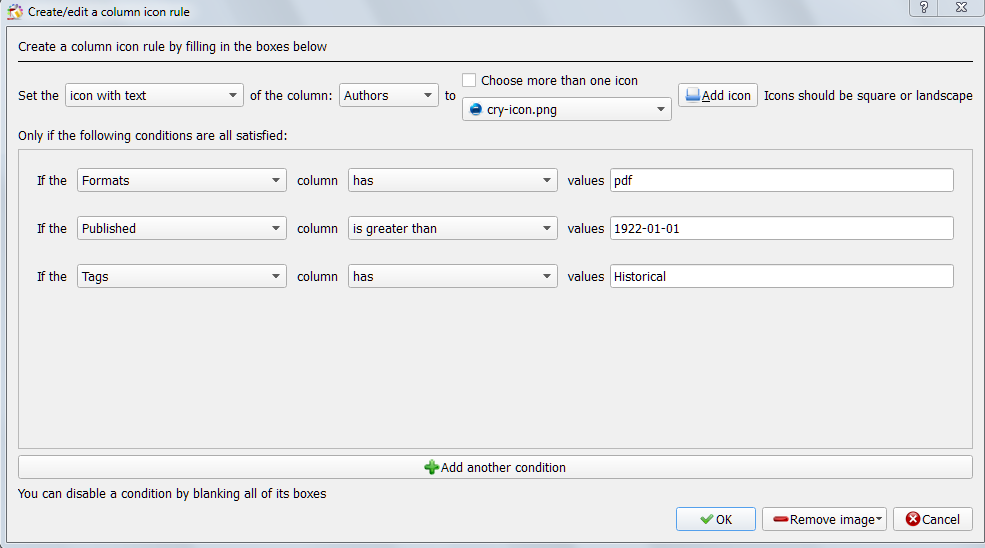Screen dimensions: 985x548
Task: Open the Tags column dropdown
Action: point(182,277)
